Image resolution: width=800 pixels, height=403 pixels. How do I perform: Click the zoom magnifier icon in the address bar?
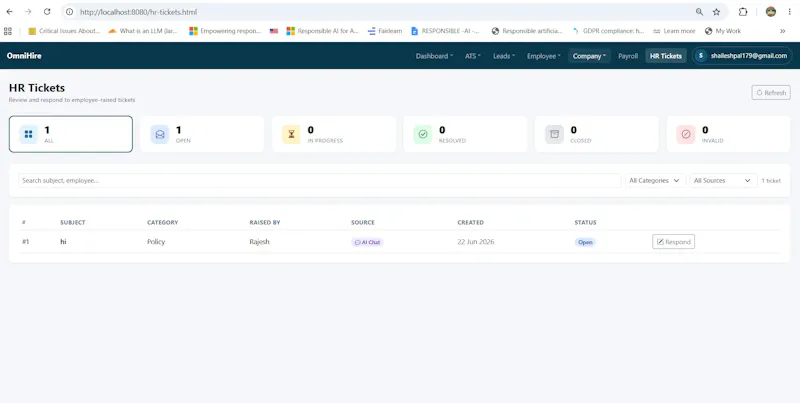coord(699,12)
